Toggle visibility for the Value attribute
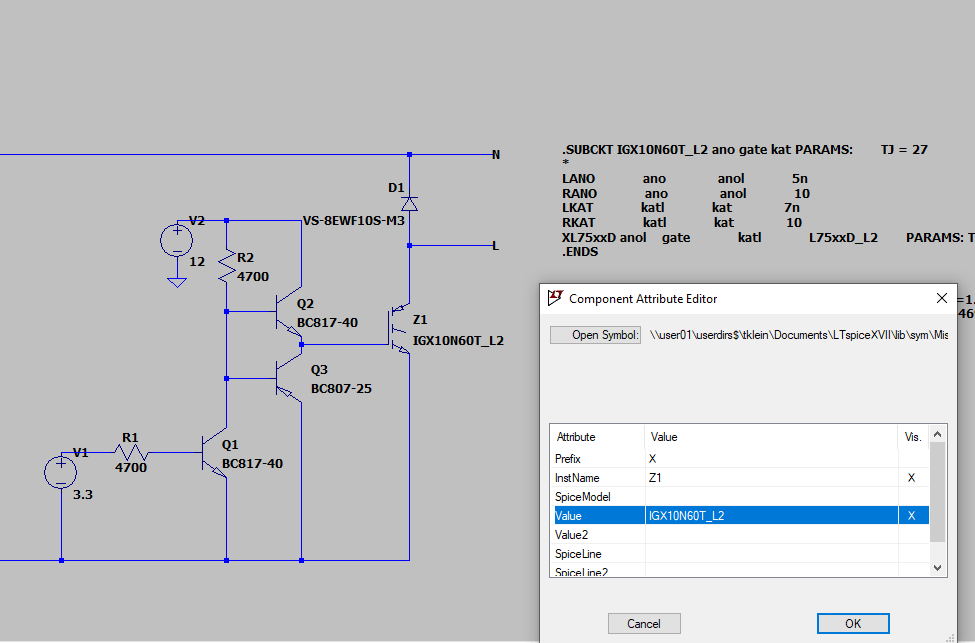Screen dimensions: 975x643 pyautogui.click(x=913, y=515)
